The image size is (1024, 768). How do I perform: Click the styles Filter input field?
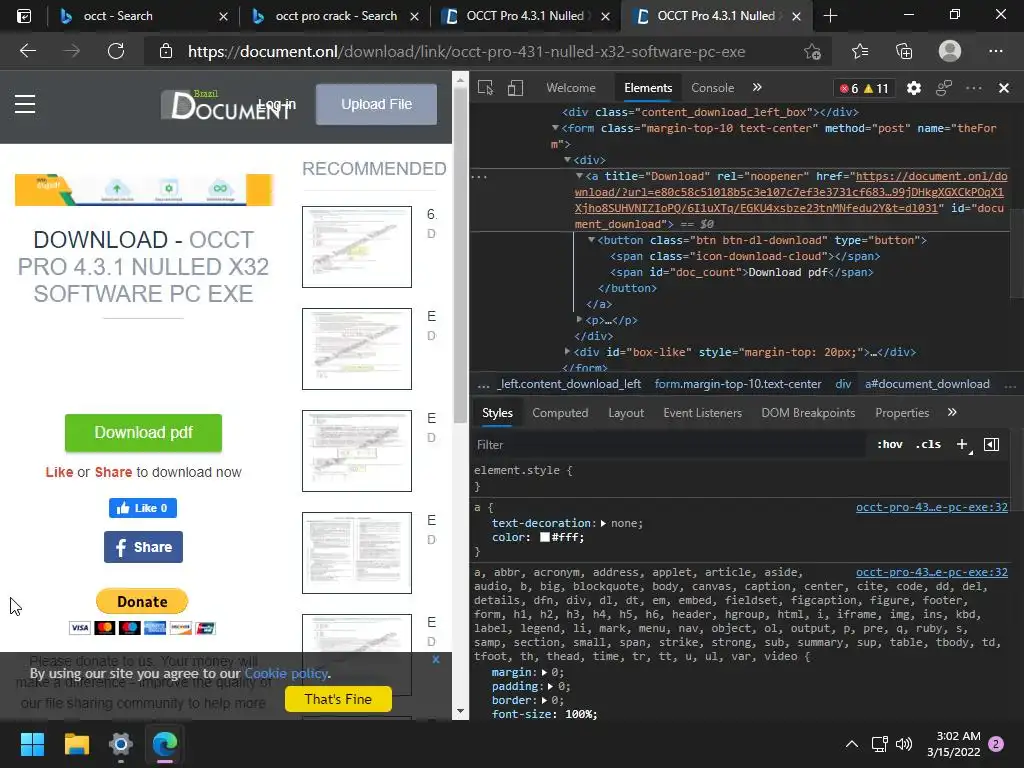(669, 445)
